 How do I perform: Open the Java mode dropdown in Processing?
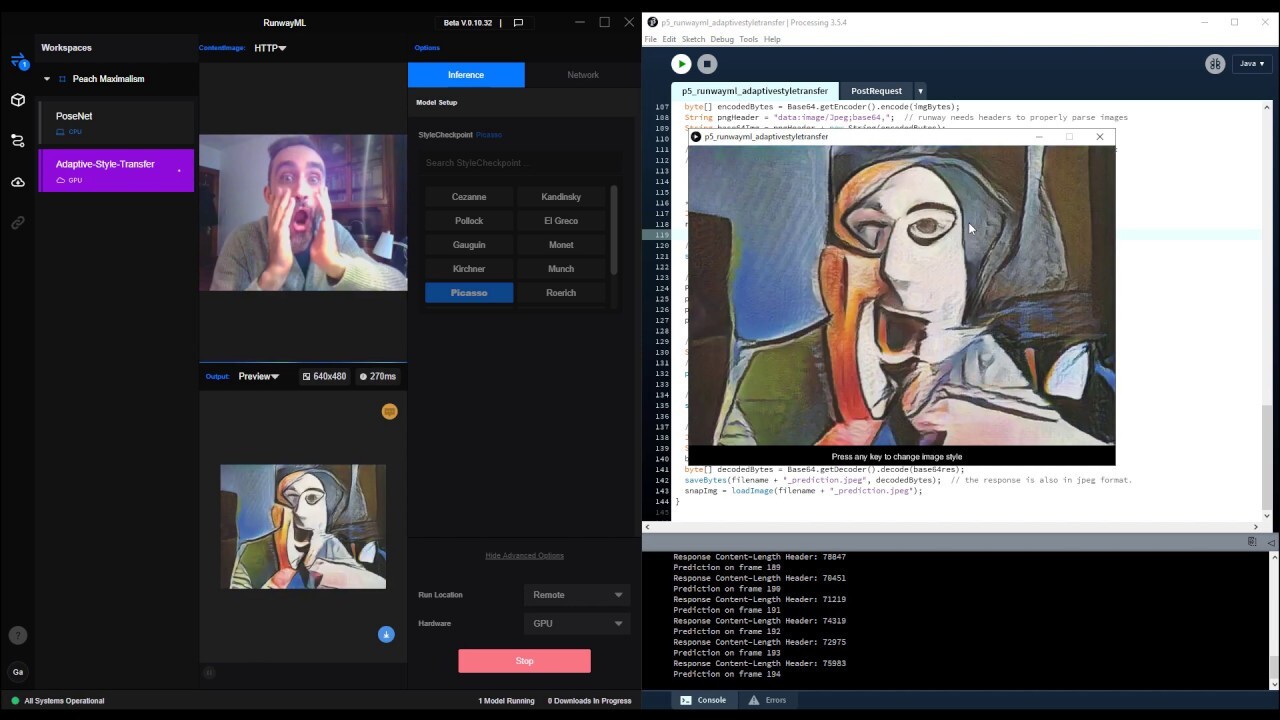coord(1252,64)
